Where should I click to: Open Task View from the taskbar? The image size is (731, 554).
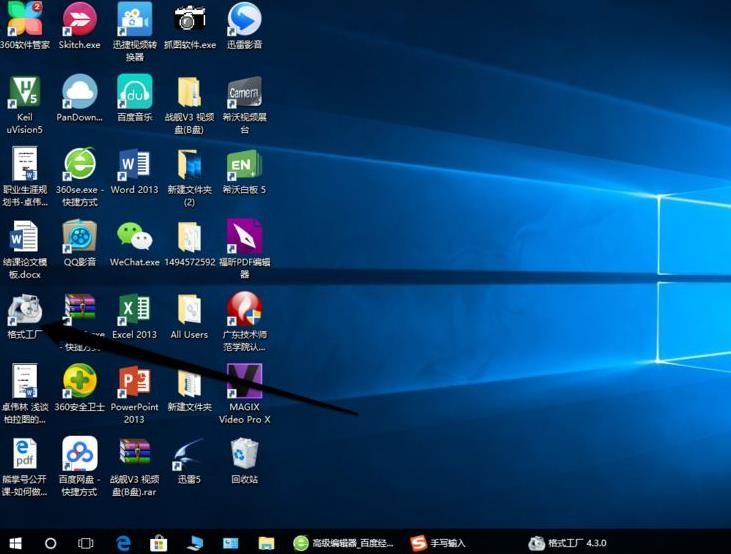click(x=85, y=543)
